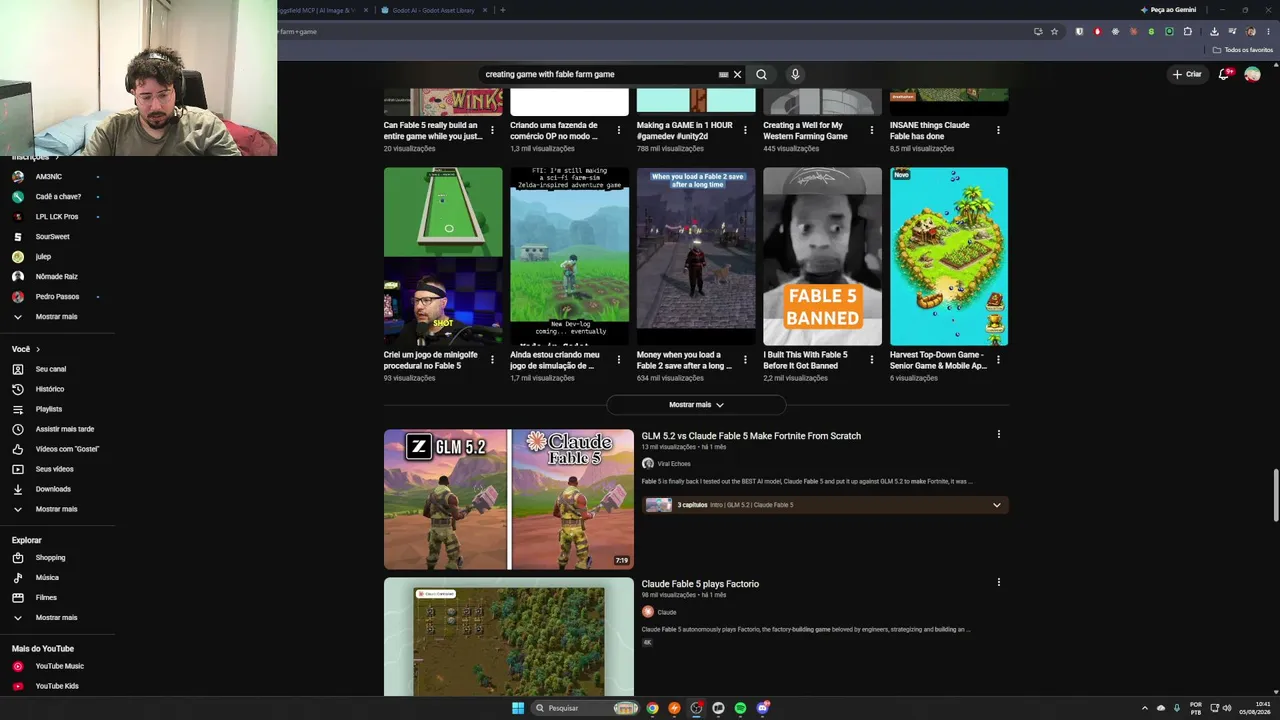Open Chrome downloads icon in toolbar

1214,31
